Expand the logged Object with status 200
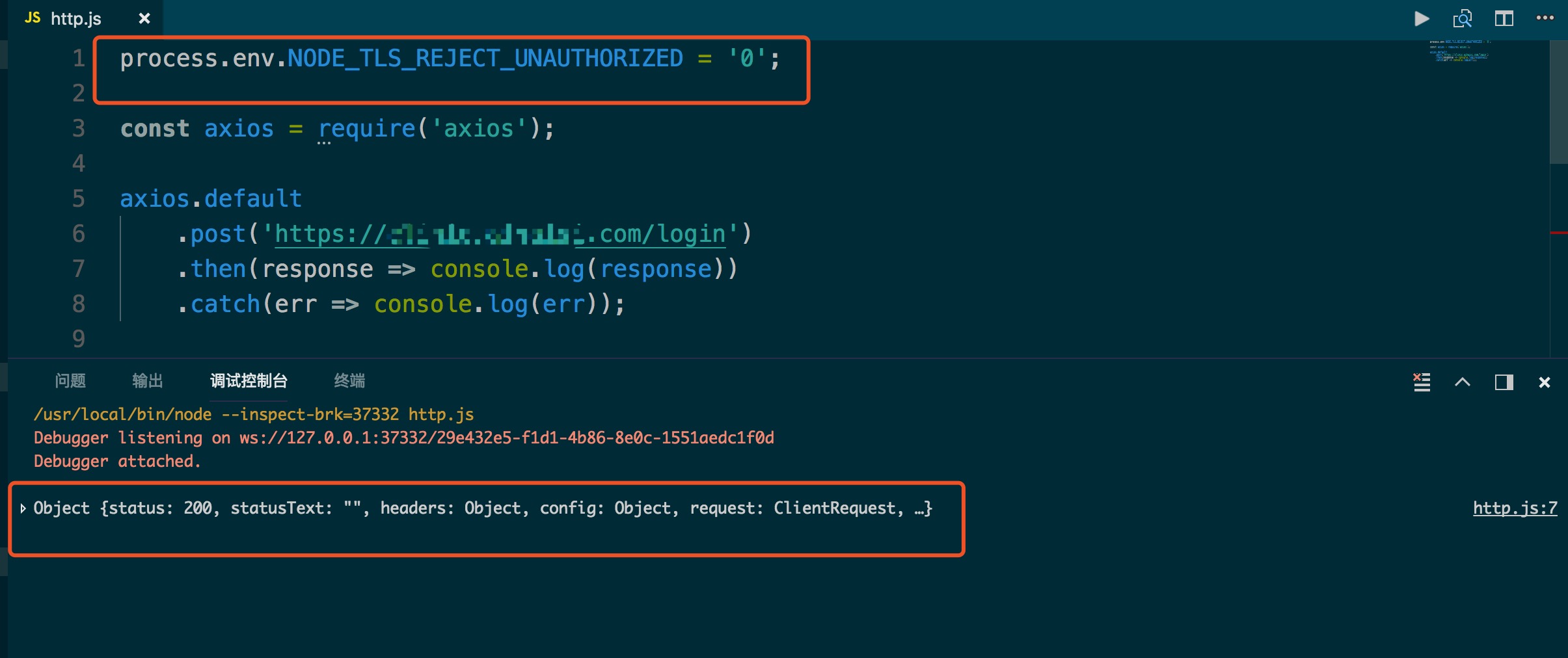1568x658 pixels. (x=23, y=508)
